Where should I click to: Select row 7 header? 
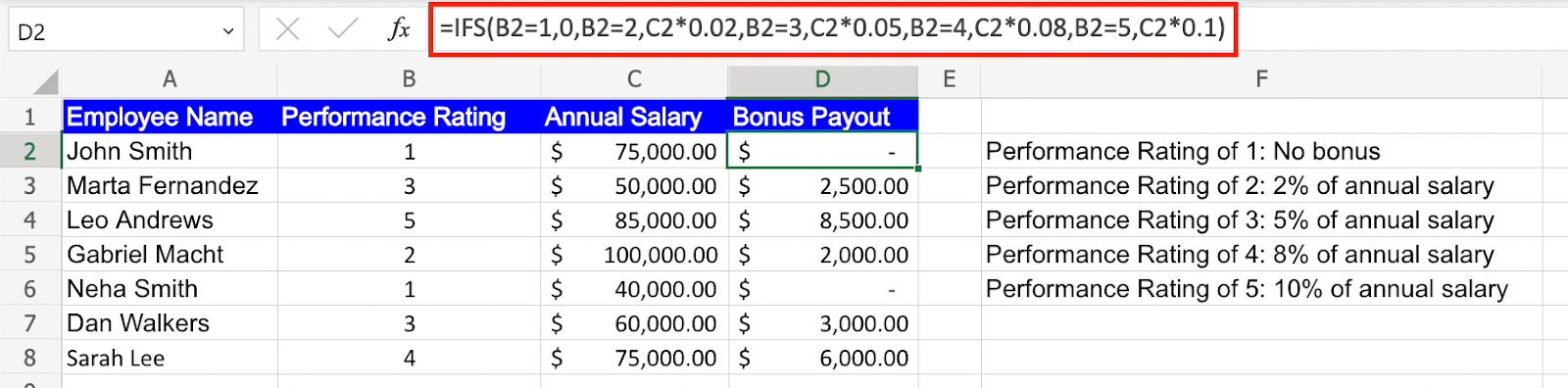click(x=29, y=323)
